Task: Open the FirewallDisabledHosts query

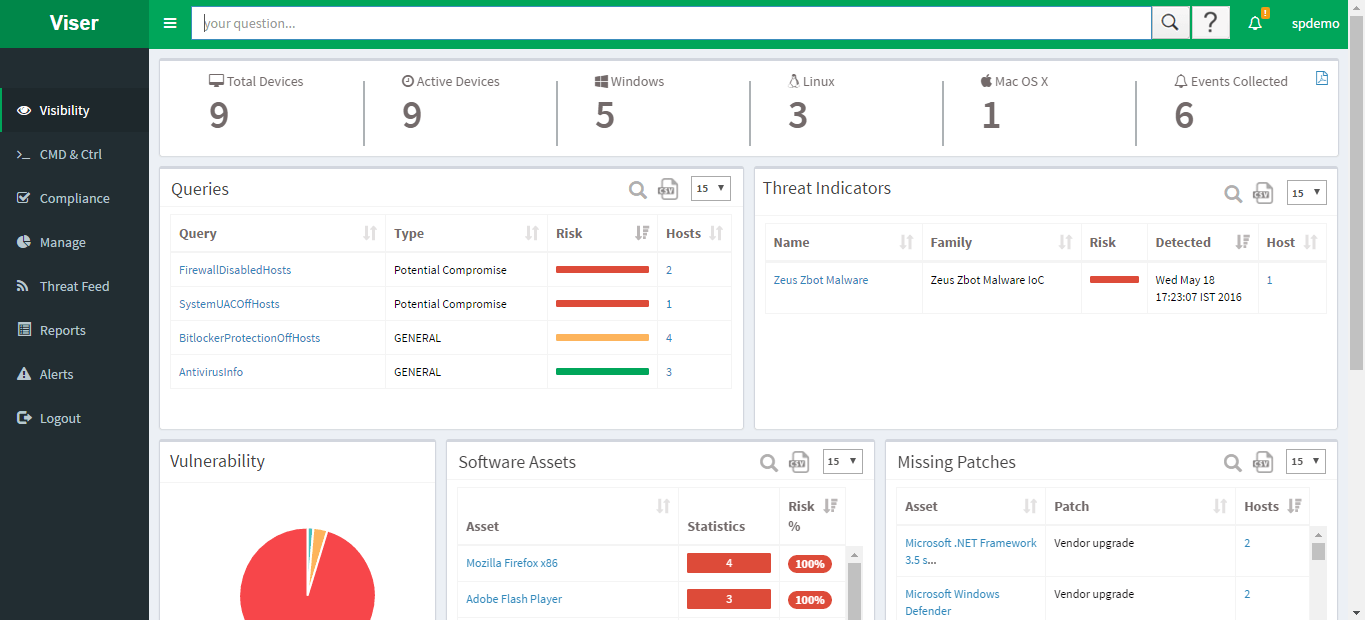Action: [x=235, y=270]
